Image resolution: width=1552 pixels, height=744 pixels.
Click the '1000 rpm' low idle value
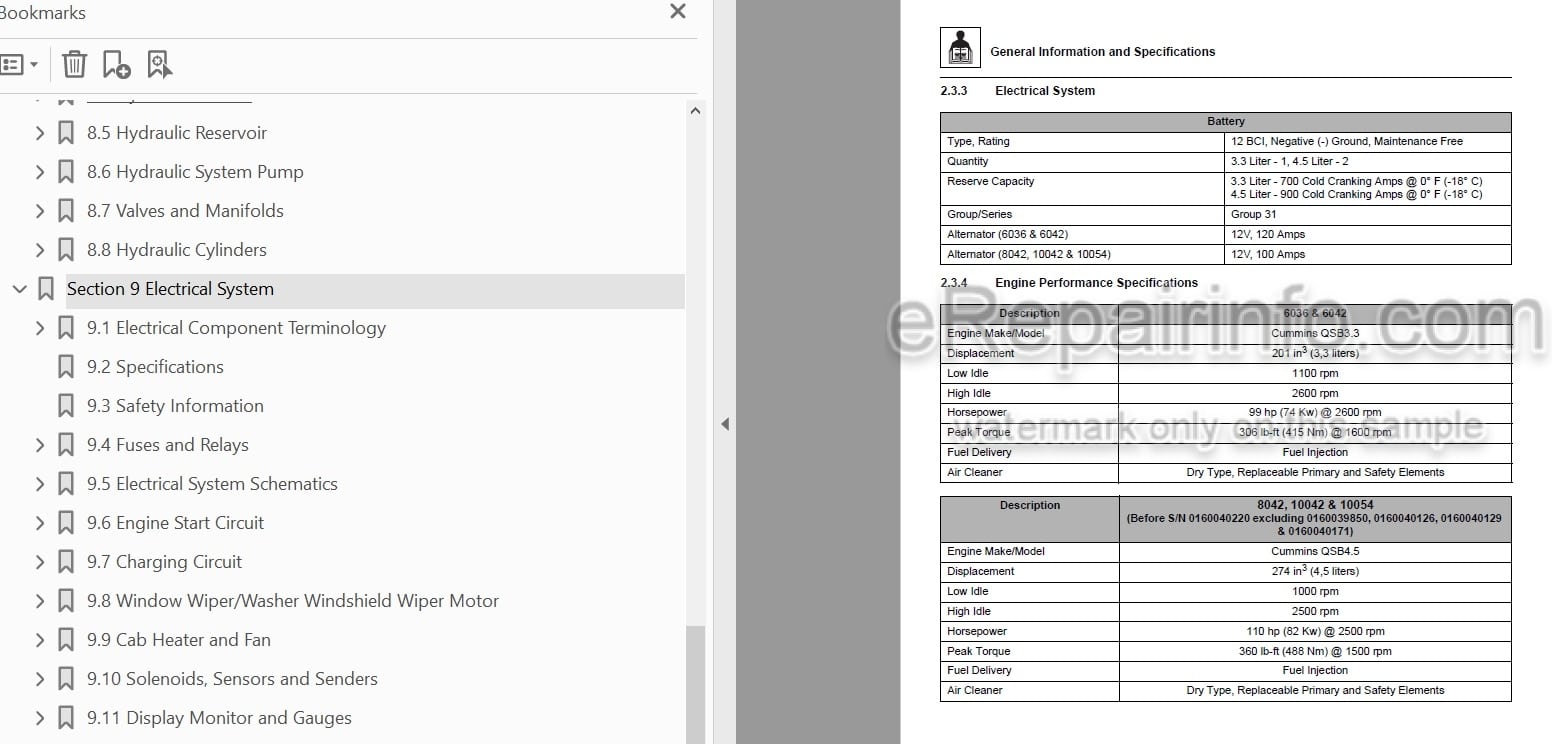pyautogui.click(x=1315, y=591)
